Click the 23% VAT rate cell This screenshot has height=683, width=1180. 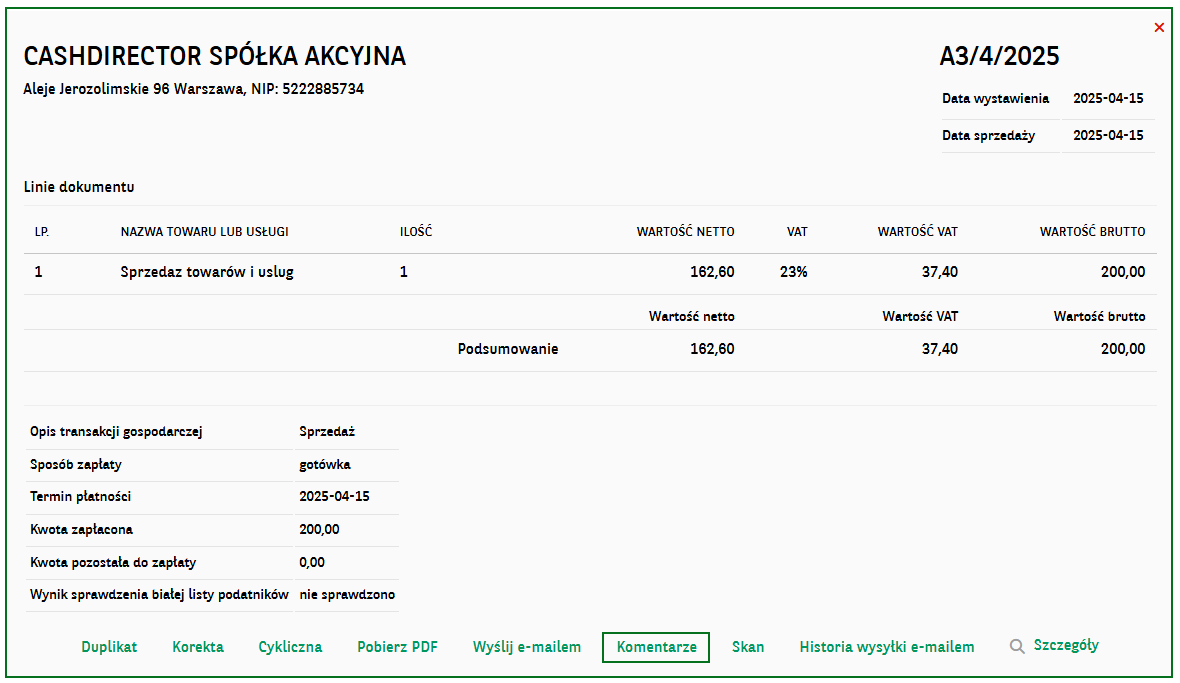point(793,272)
